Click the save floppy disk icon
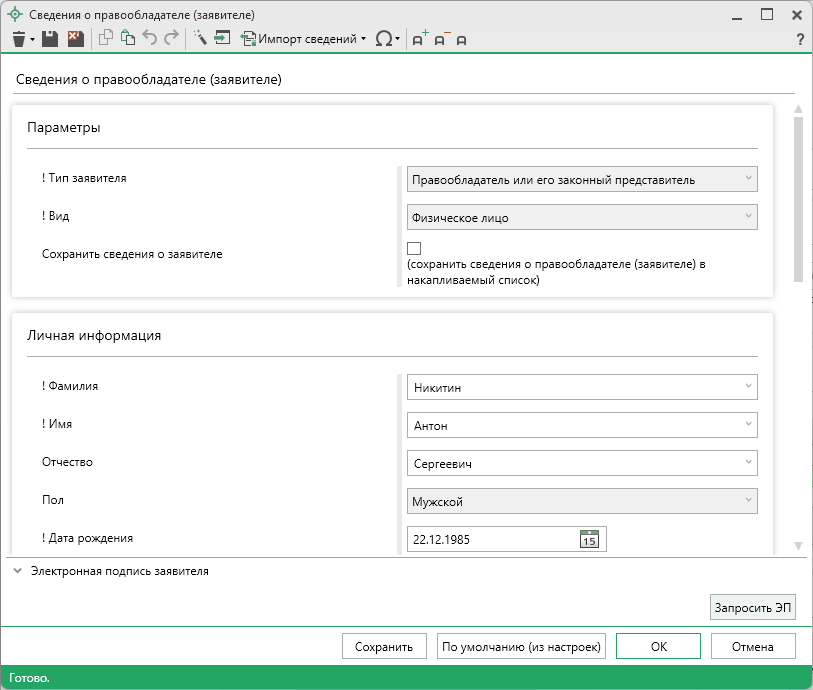Viewport: 813px width, 690px height. [49, 39]
